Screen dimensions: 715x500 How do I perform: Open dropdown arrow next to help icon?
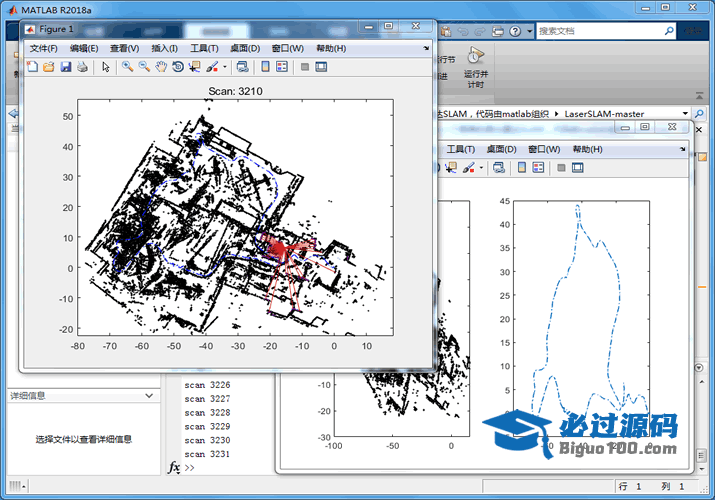pyautogui.click(x=529, y=31)
